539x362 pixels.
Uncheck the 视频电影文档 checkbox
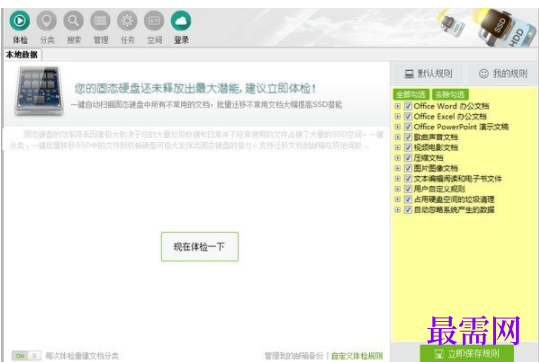tap(408, 147)
